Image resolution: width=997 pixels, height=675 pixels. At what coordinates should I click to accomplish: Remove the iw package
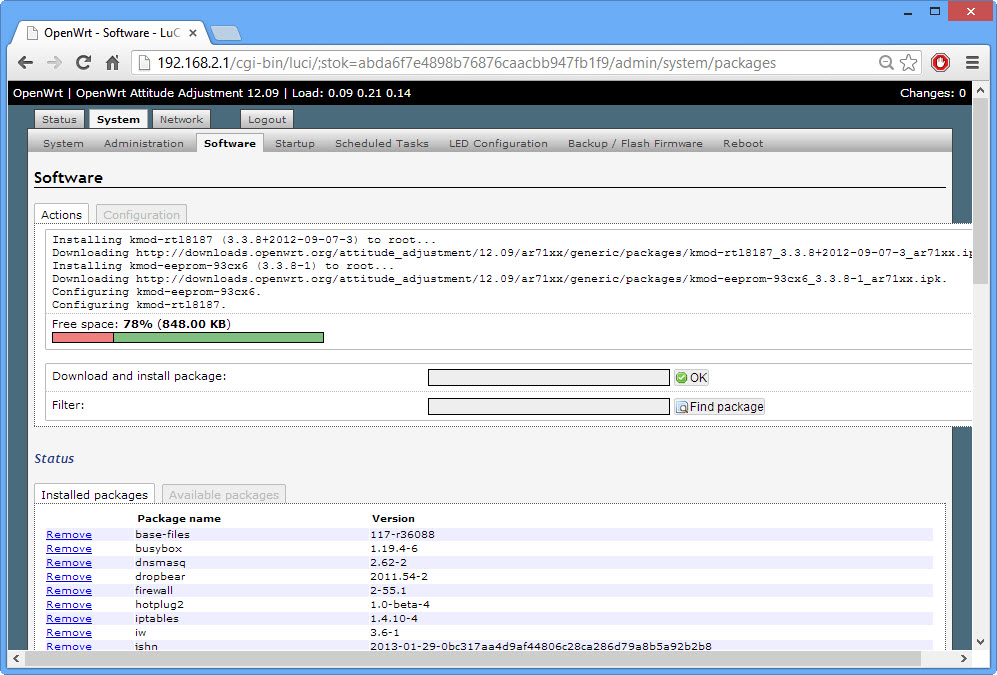(69, 632)
